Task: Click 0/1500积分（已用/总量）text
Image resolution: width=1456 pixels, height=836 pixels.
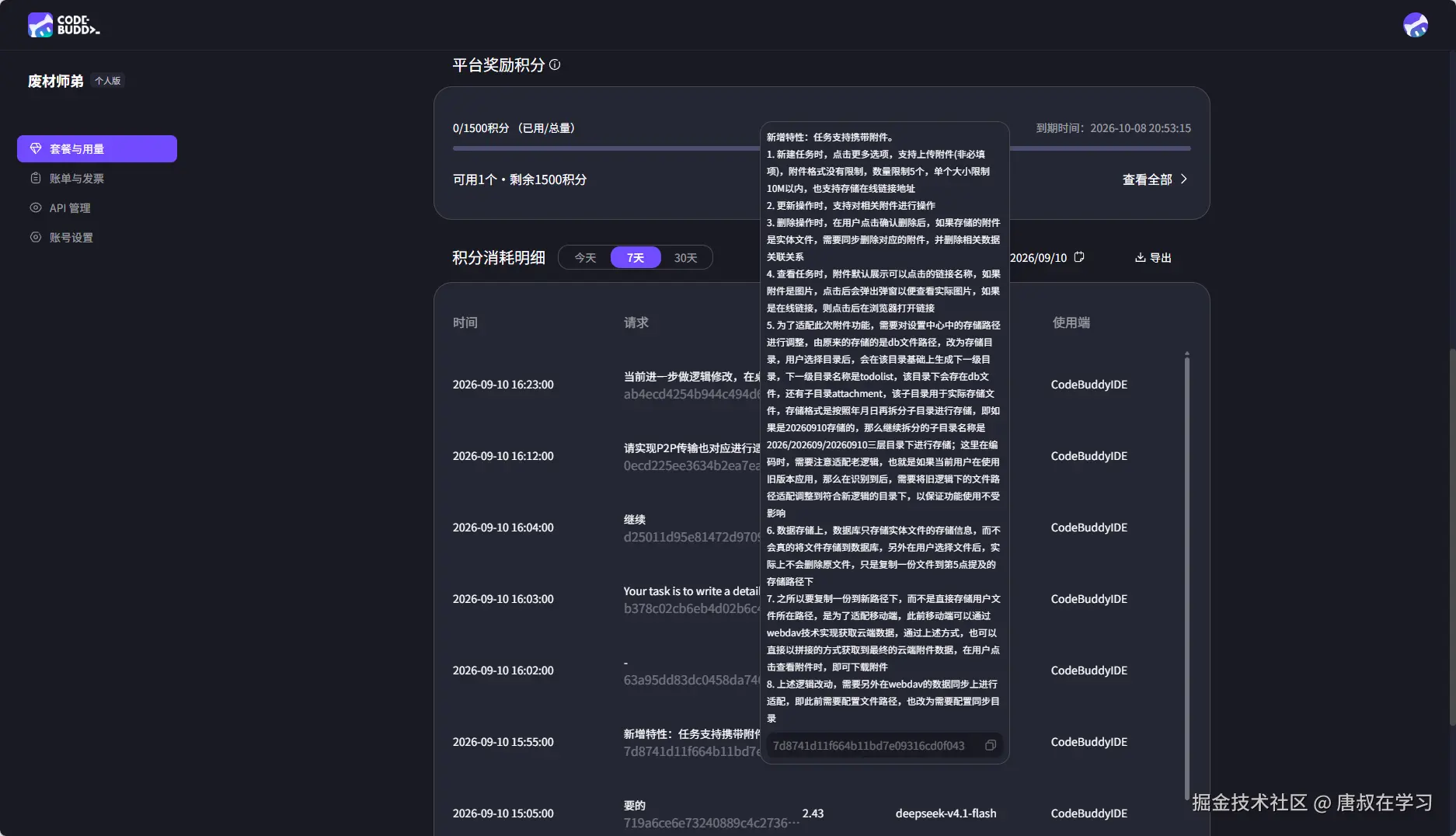Action: point(515,128)
